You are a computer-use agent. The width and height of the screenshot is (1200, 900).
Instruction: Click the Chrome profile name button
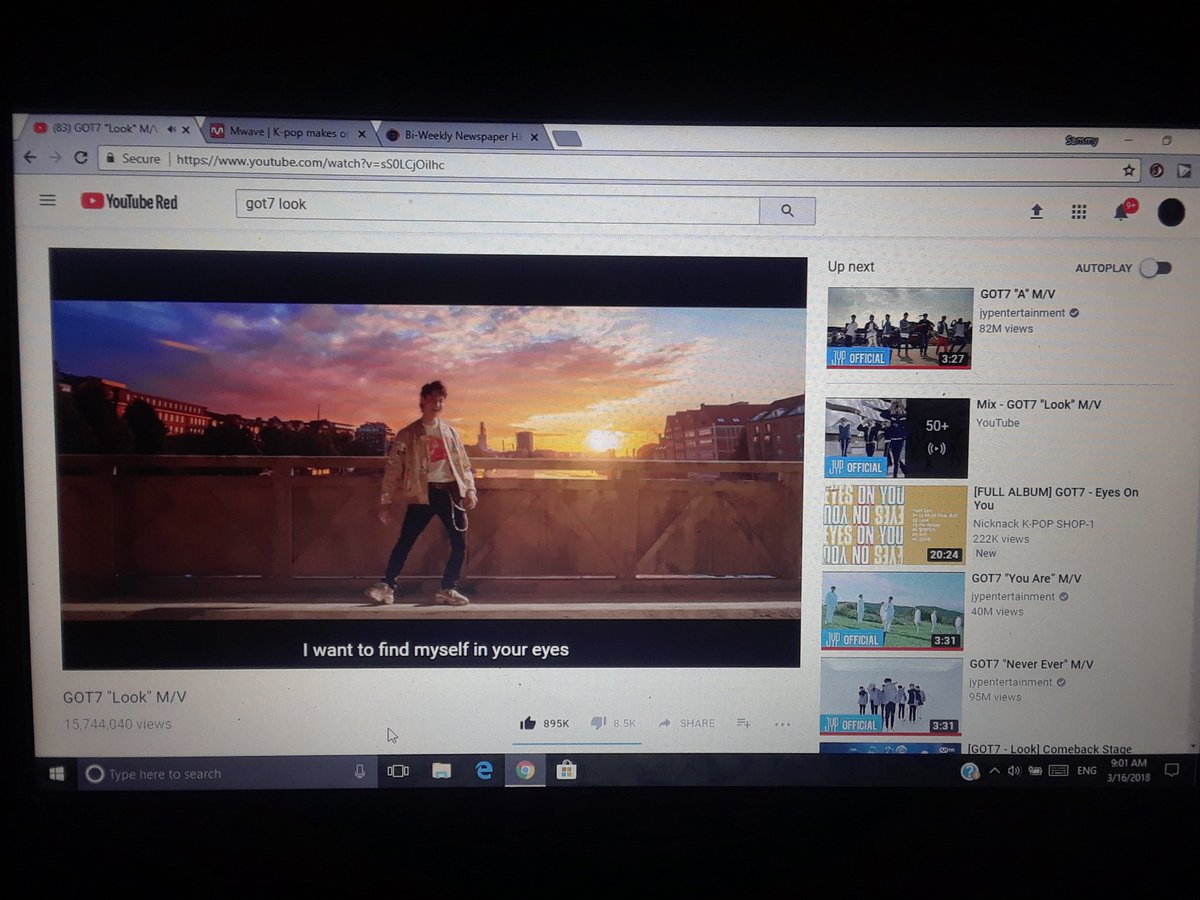pyautogui.click(x=1081, y=141)
